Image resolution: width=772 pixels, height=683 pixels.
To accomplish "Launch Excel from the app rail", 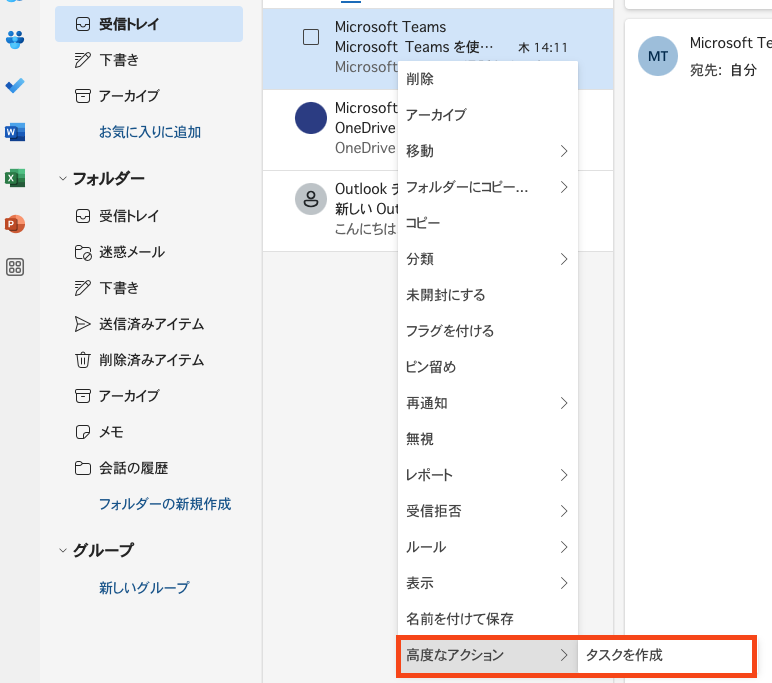I will (15, 178).
